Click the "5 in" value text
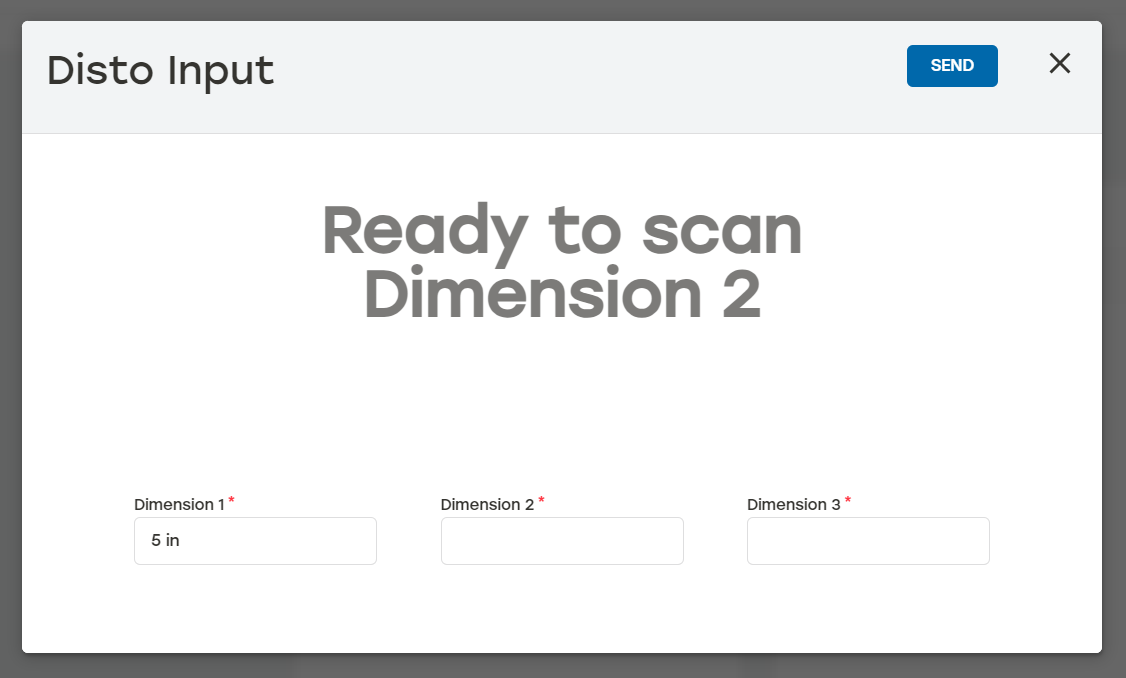This screenshot has height=678, width=1126. [165, 541]
